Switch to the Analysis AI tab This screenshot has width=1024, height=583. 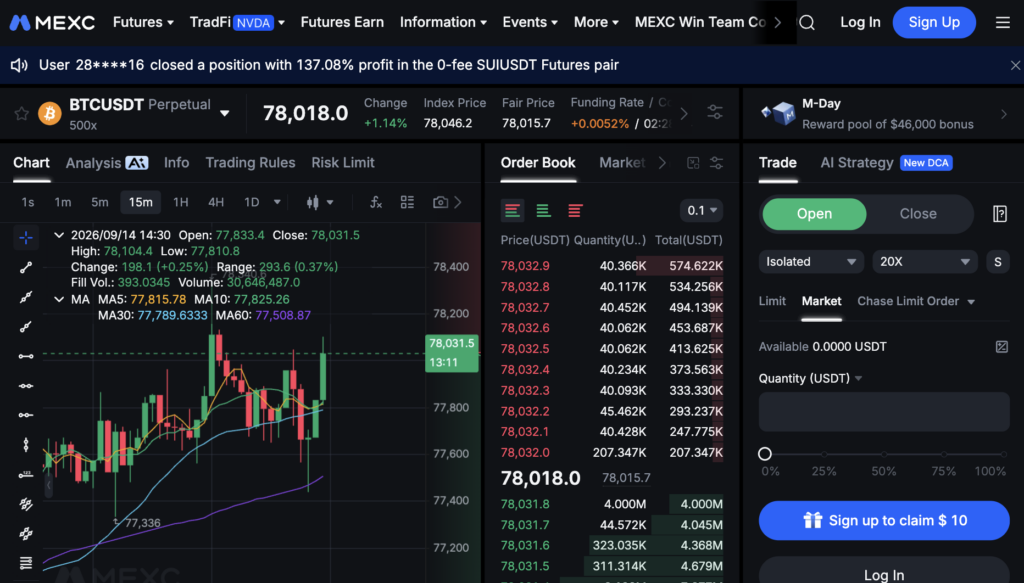[106, 163]
